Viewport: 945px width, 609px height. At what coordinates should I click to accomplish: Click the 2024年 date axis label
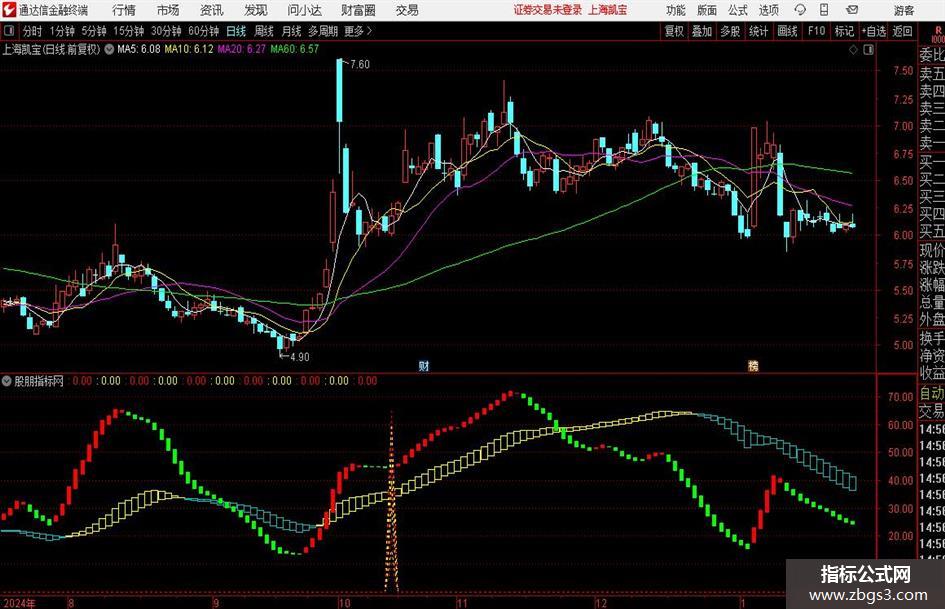(19, 603)
